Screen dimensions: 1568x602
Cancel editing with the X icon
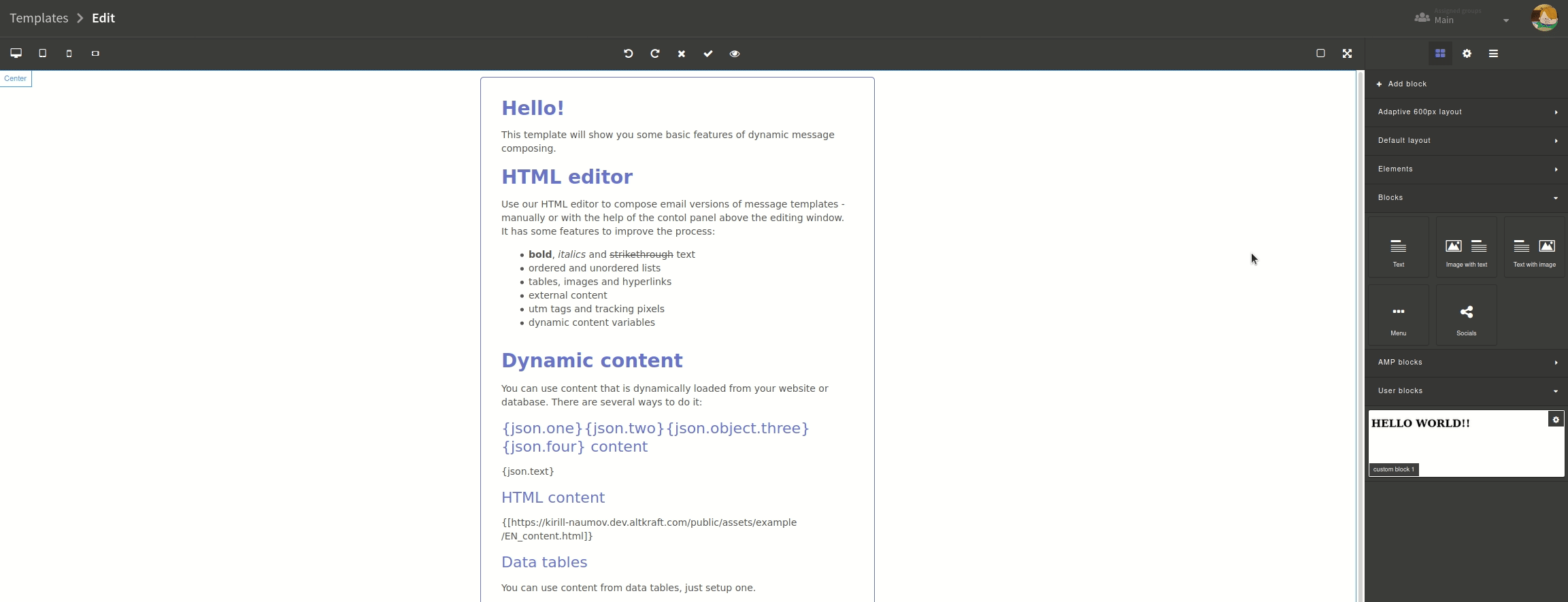681,54
